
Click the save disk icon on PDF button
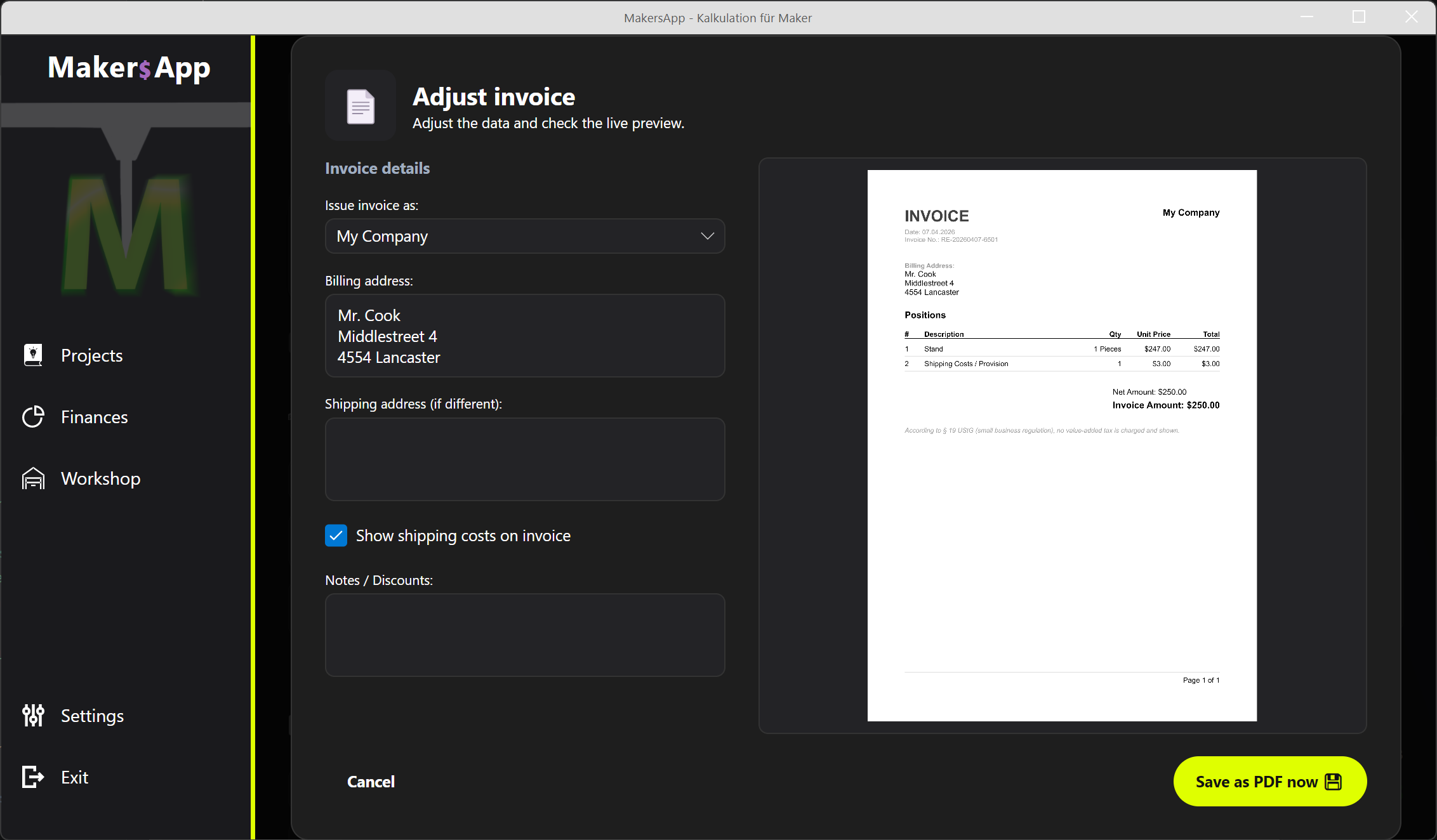point(1334,782)
